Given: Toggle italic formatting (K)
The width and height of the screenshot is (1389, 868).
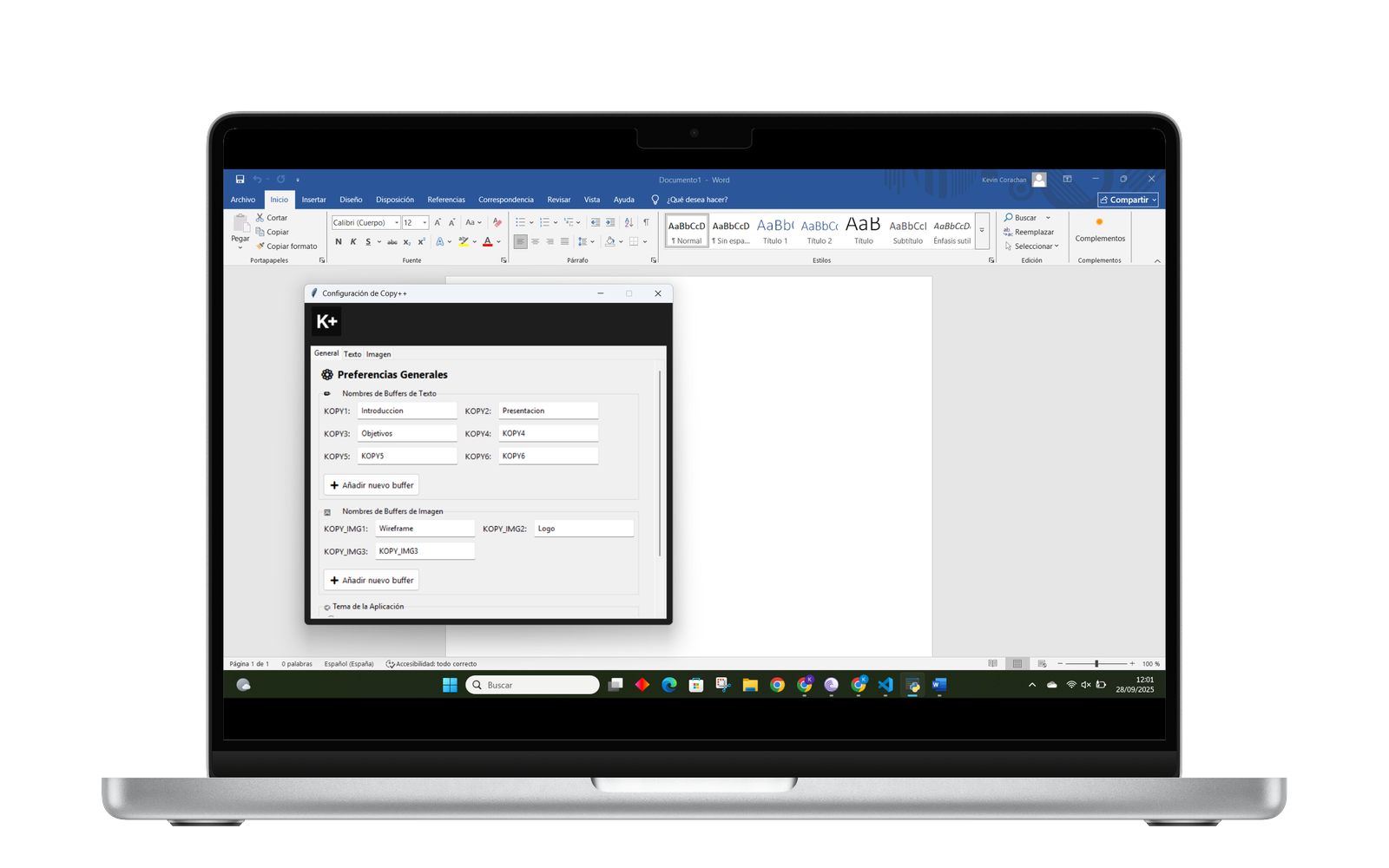Looking at the screenshot, I should [353, 242].
